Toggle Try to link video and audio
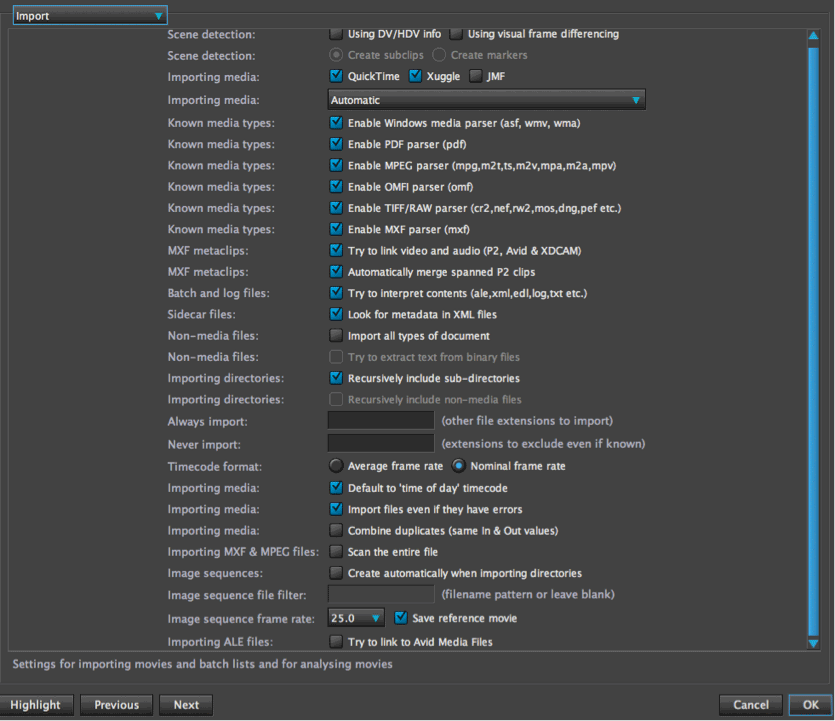The height and width of the screenshot is (721, 835). [335, 251]
